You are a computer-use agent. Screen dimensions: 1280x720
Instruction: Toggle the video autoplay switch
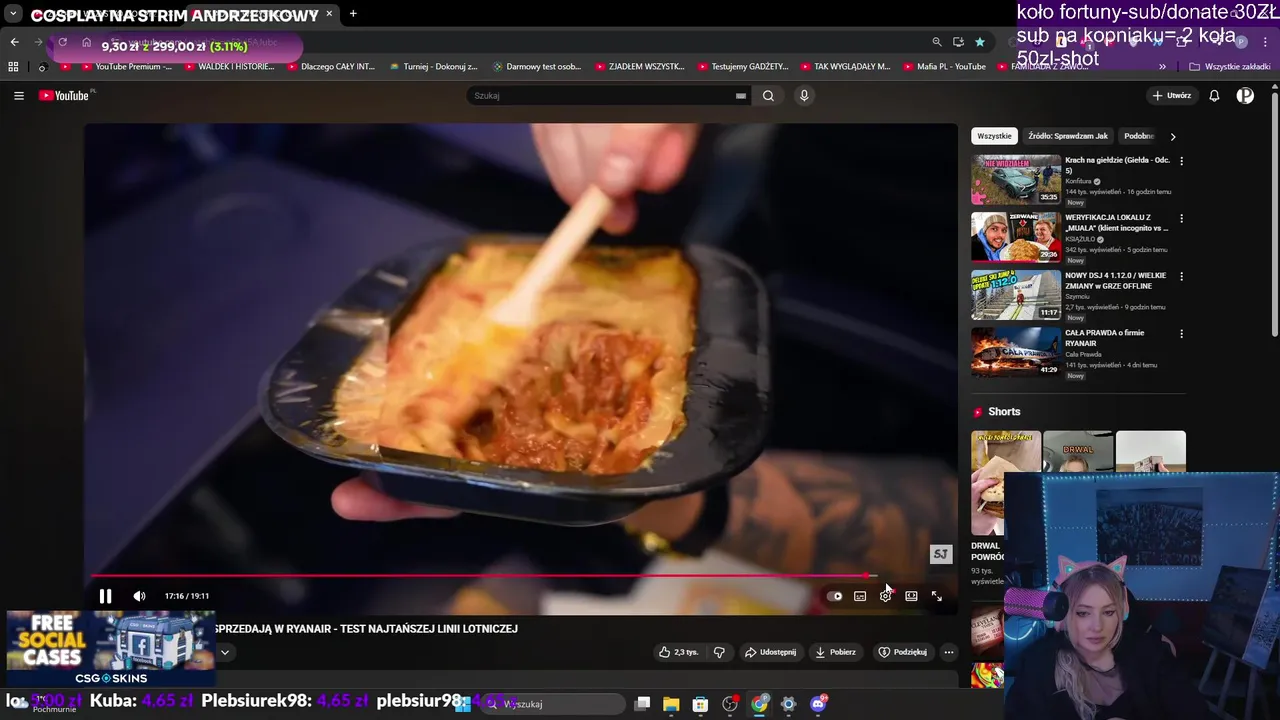click(x=835, y=596)
